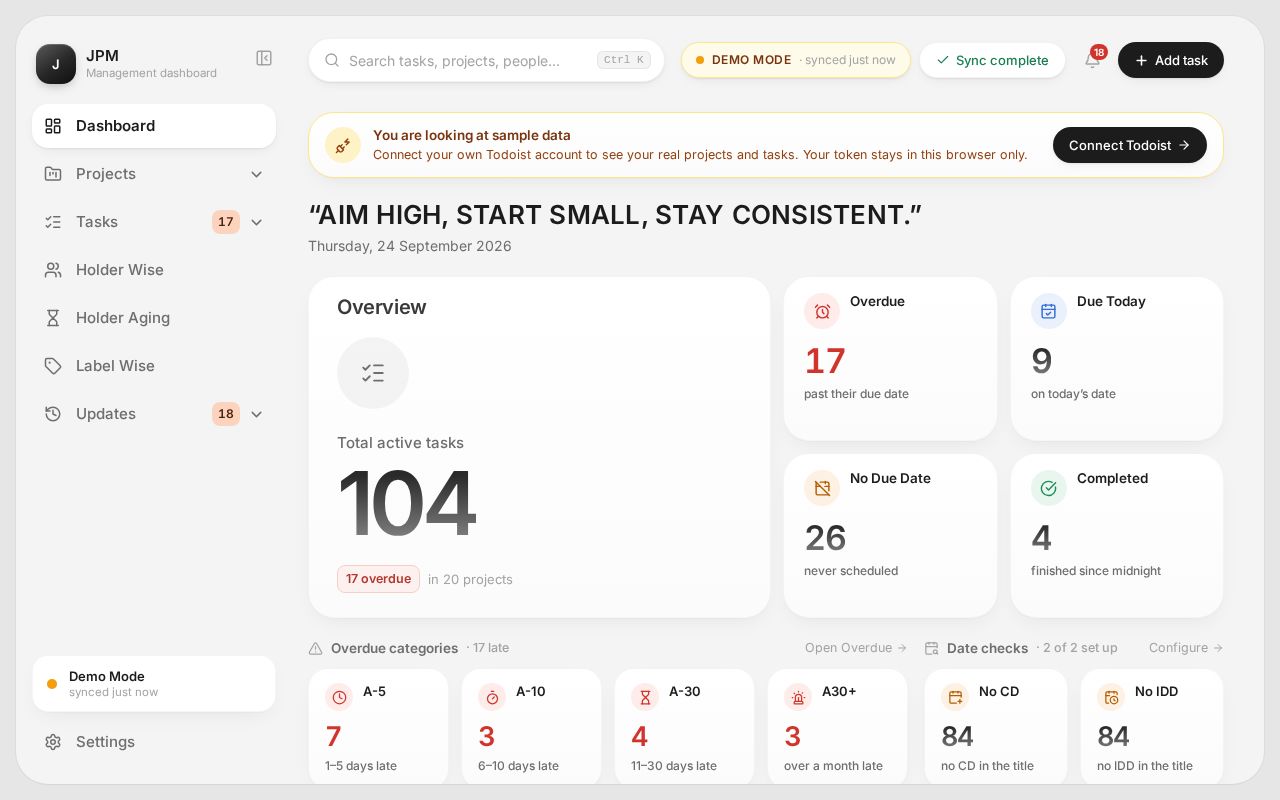Click the 'in 20 projects' text
This screenshot has width=1280, height=800.
click(470, 579)
